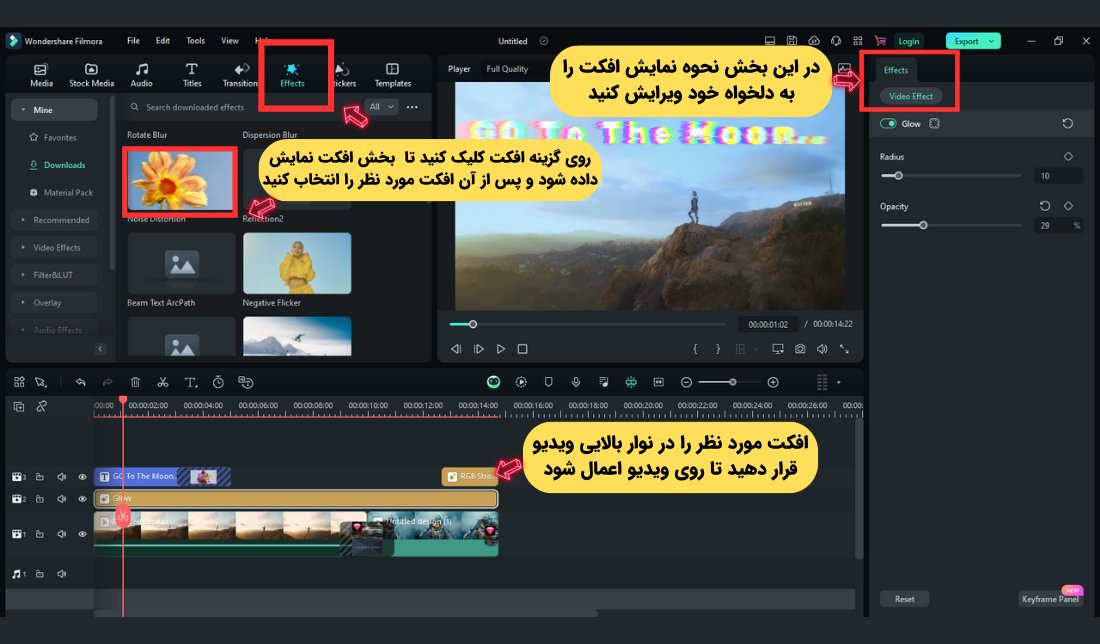Click the Transitions icon

click(241, 74)
